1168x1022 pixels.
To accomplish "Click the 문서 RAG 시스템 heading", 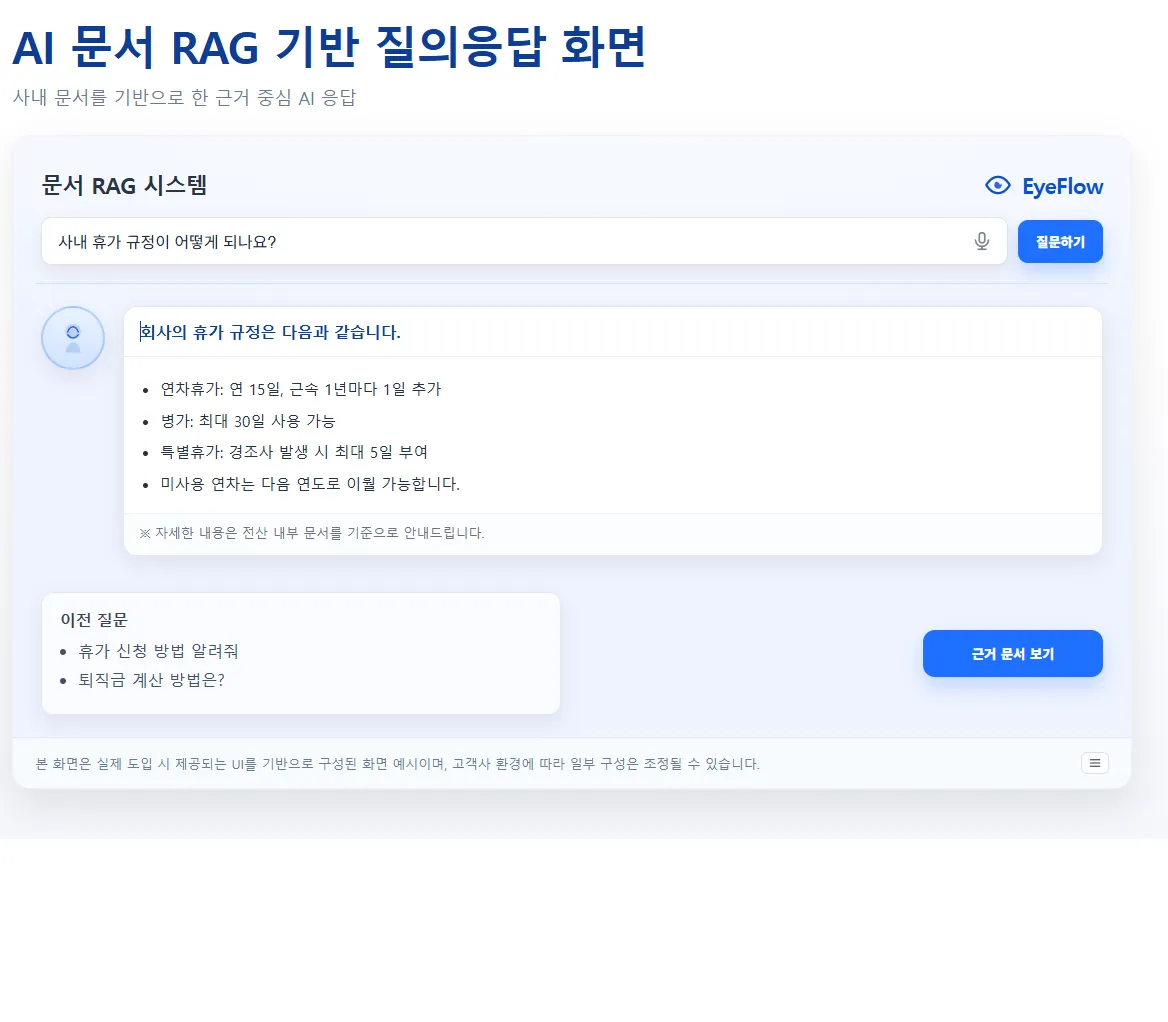I will [124, 185].
